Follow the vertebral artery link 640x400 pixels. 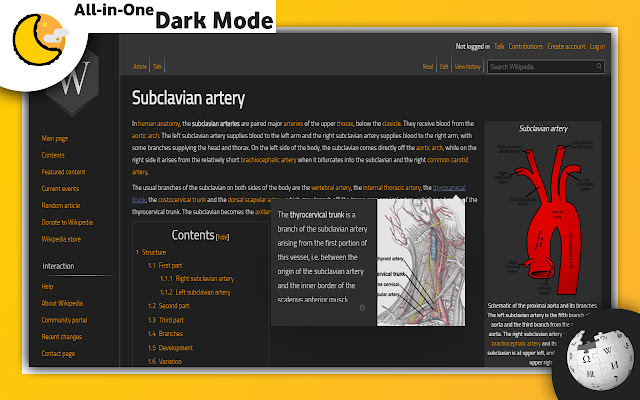331,187
